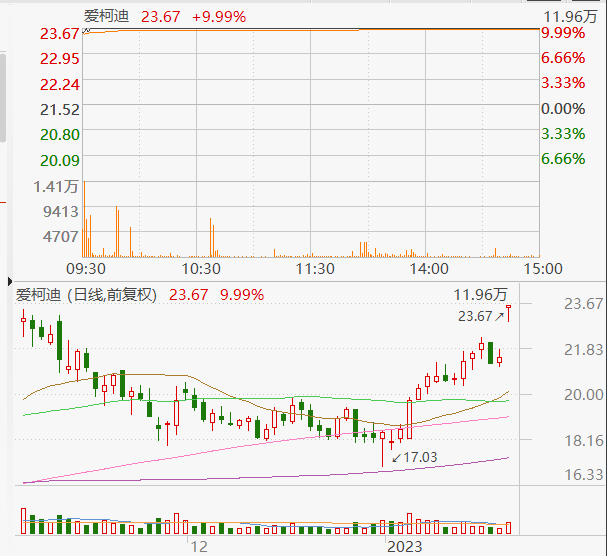Screen dimensions: 607x556
Task: Click the green 20.09 price axis label
Action: pyautogui.click(x=60, y=160)
